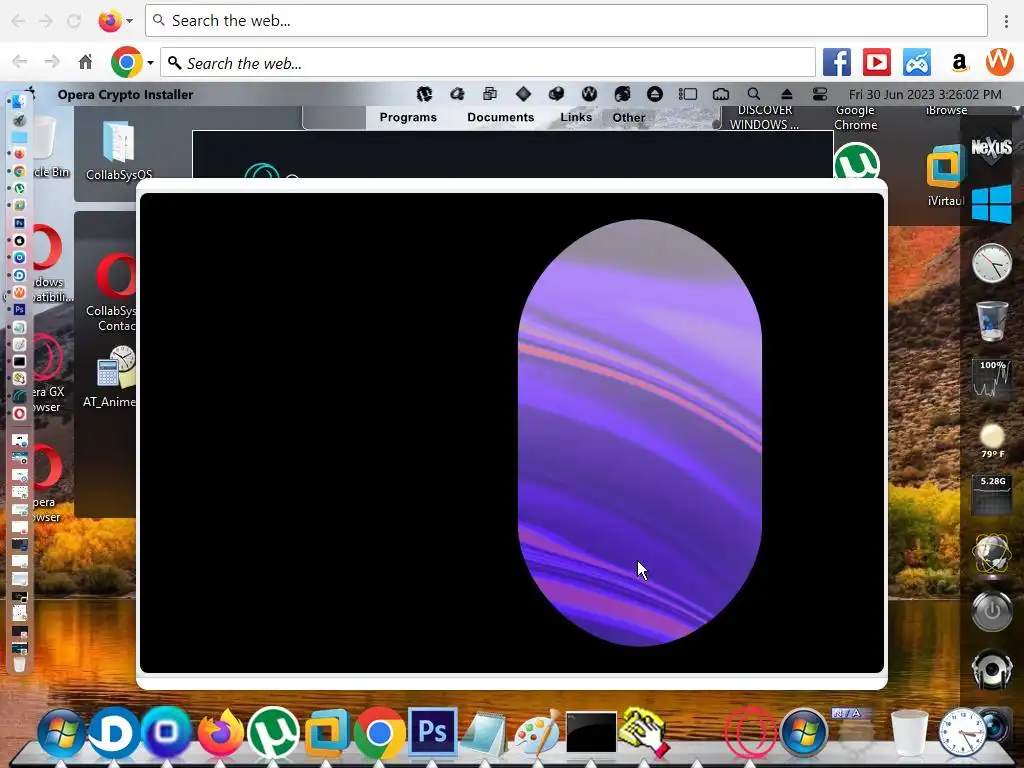This screenshot has width=1024, height=768.
Task: Click the eject icon in the menu bar
Action: [x=786, y=94]
